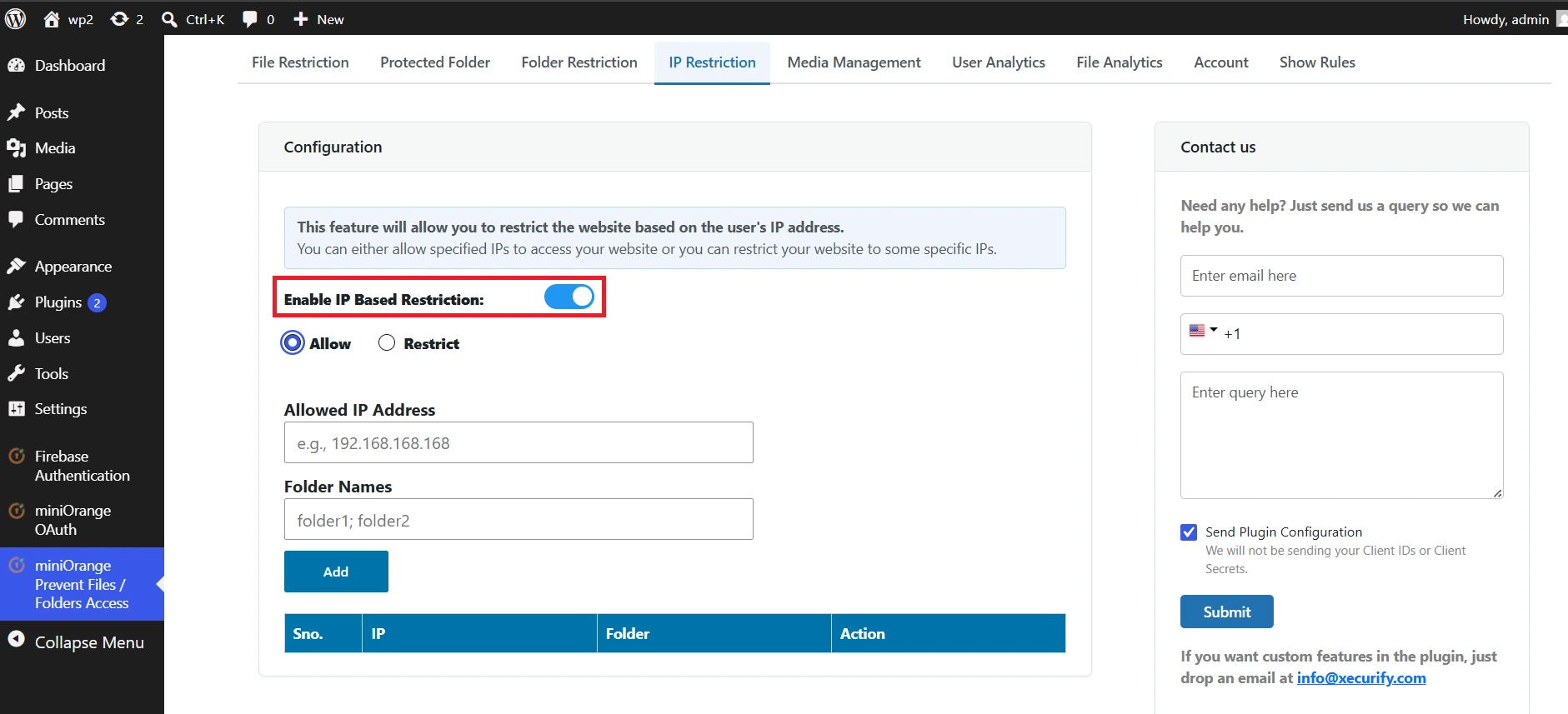Screen dimensions: 1568x714
Task: Switch to Account tab
Action: (1221, 62)
